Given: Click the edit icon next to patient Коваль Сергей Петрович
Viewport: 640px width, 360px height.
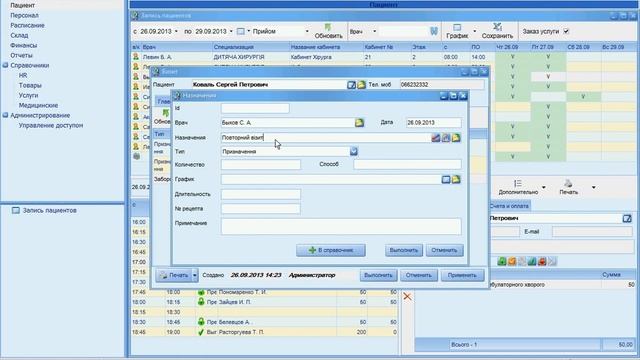Looking at the screenshot, I should pyautogui.click(x=351, y=85).
